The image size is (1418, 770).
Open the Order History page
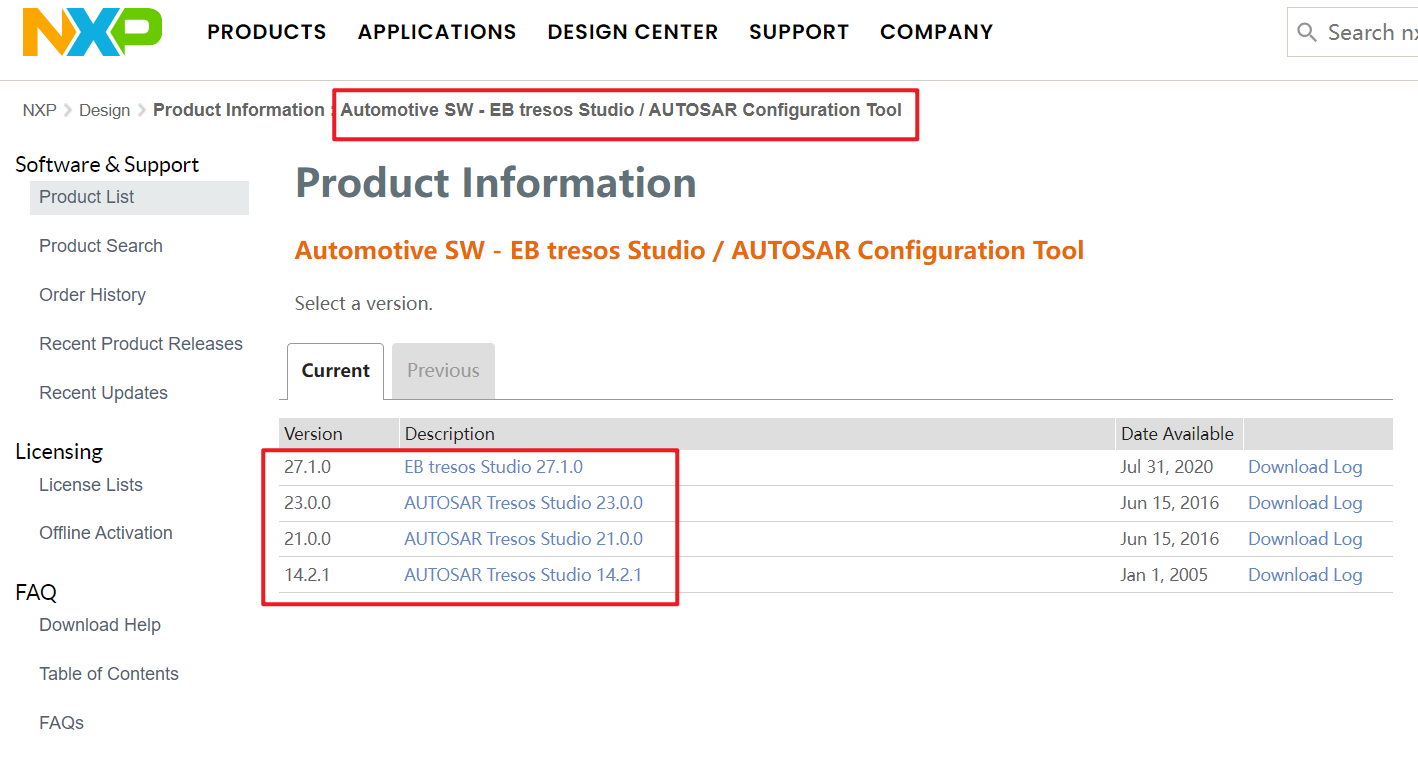92,294
